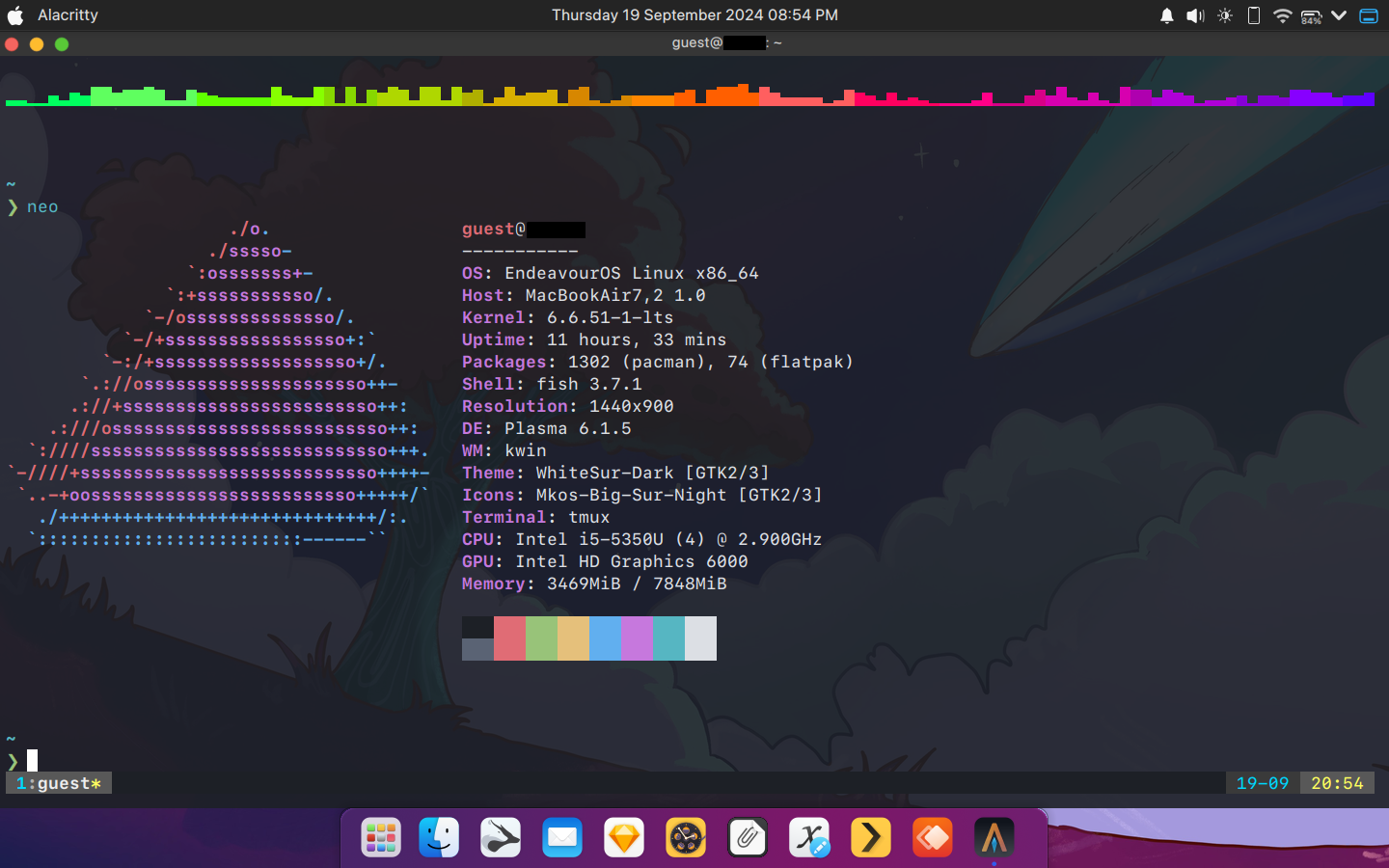Click the blue window icon in tray

point(1369,15)
